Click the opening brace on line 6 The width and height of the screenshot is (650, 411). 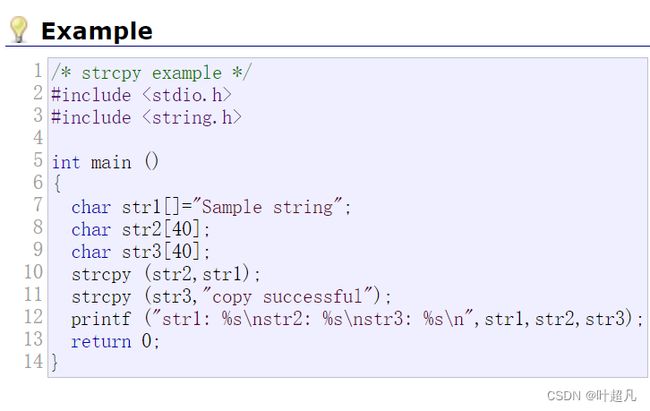[57, 183]
